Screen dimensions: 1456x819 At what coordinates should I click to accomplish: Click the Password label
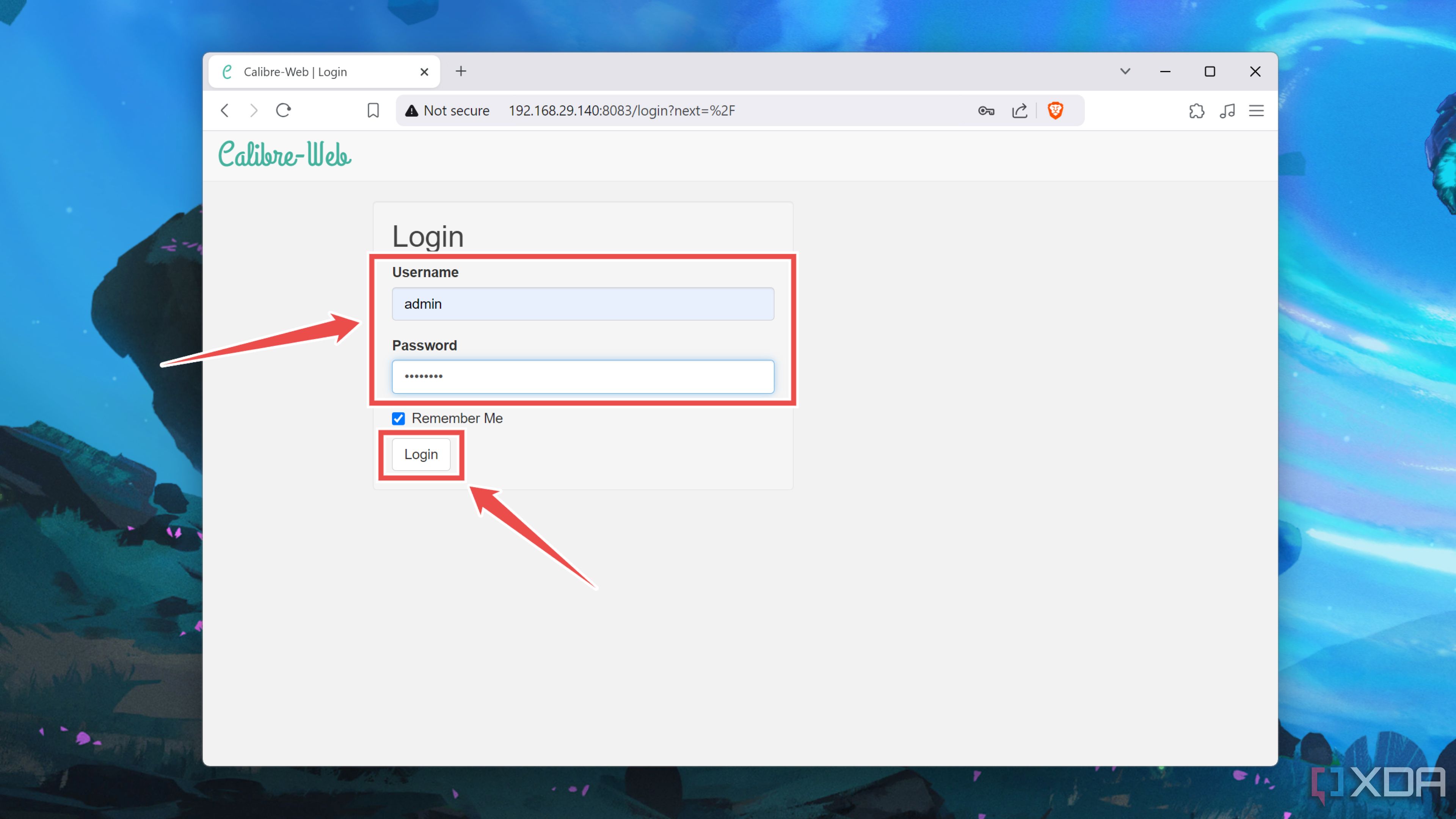click(x=425, y=345)
